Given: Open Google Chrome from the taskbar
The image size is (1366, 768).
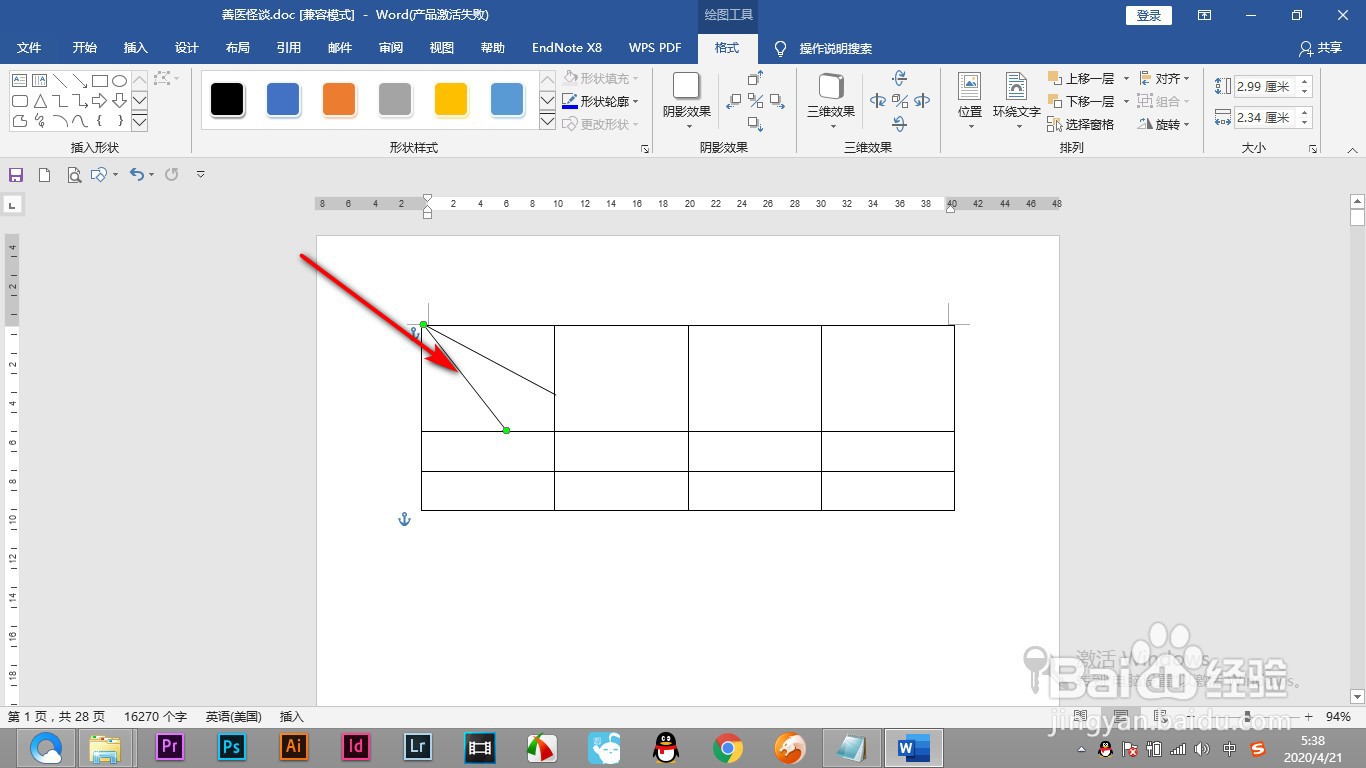Looking at the screenshot, I should pyautogui.click(x=728, y=747).
